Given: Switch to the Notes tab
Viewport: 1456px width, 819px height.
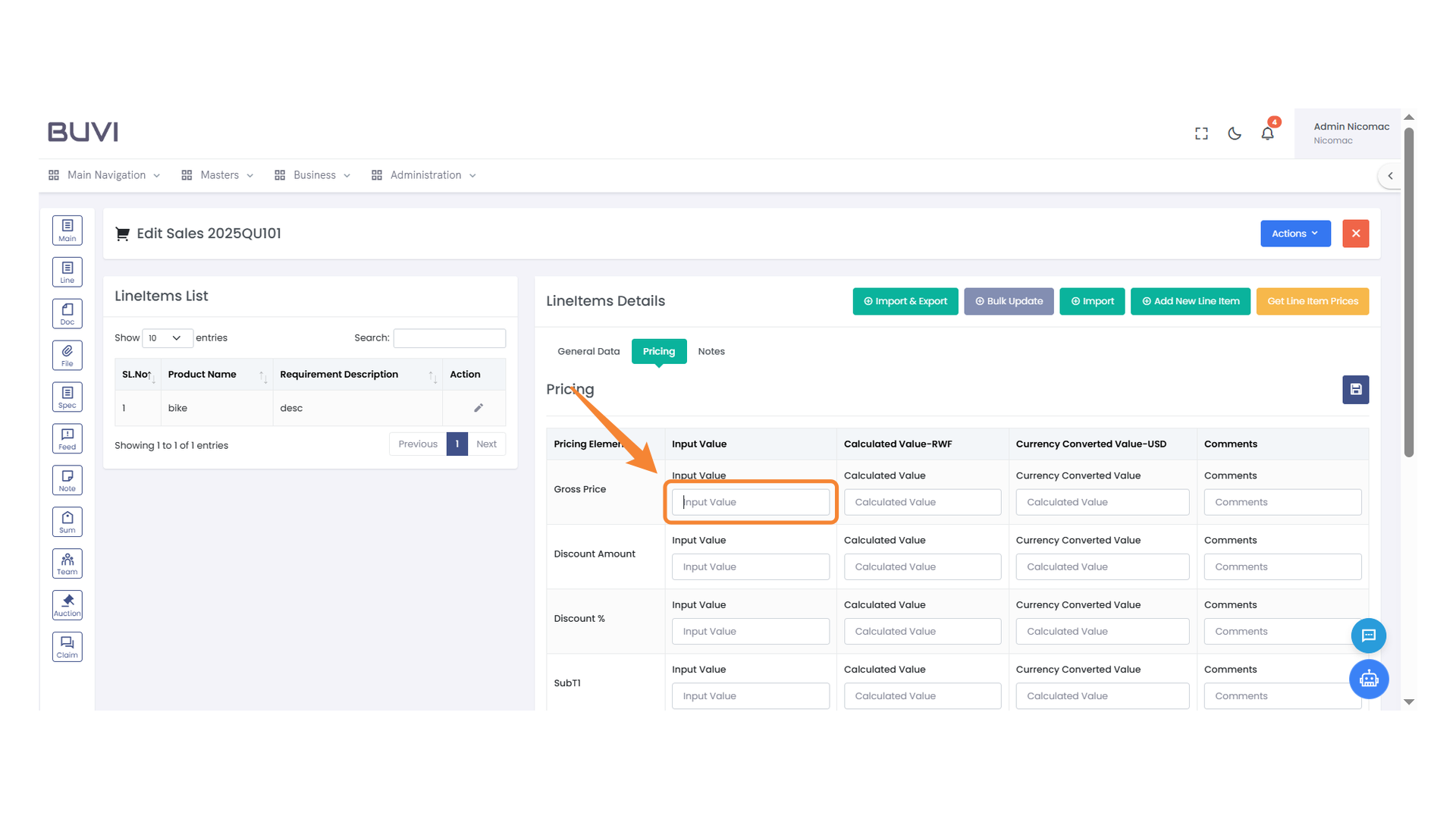Looking at the screenshot, I should [711, 351].
